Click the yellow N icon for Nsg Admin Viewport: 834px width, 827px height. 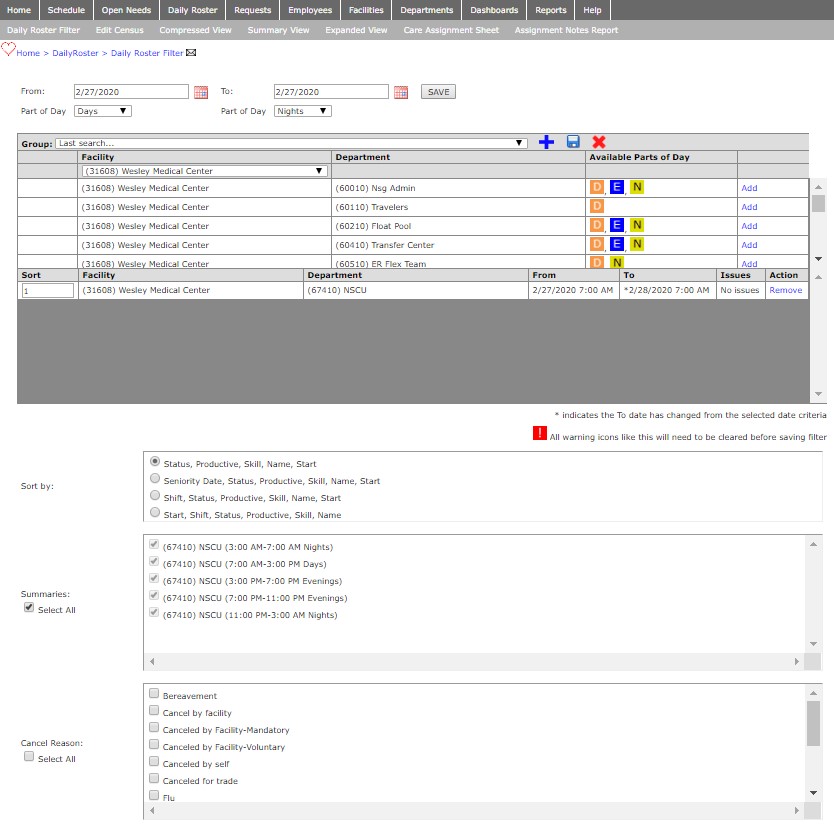pos(637,188)
